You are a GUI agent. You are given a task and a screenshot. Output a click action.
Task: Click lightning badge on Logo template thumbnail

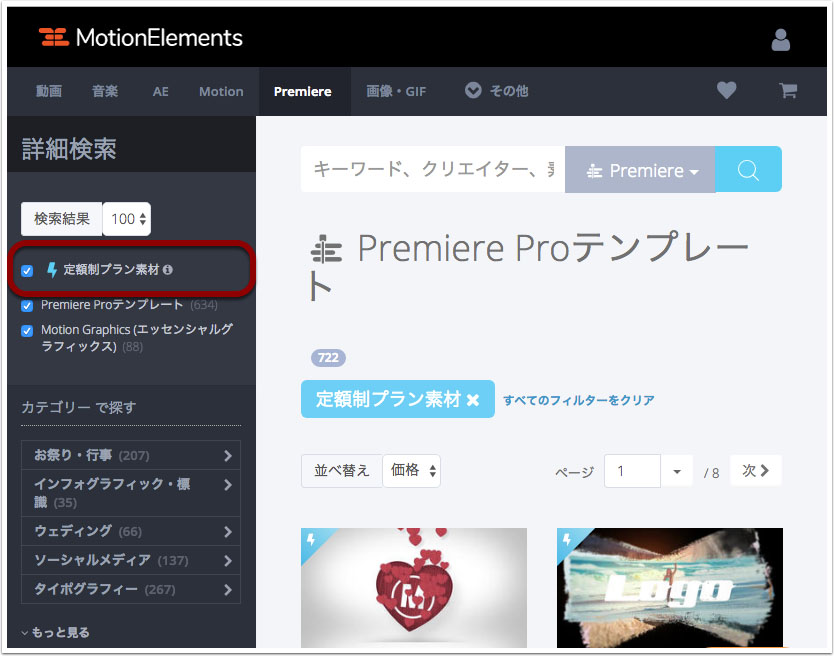click(566, 539)
